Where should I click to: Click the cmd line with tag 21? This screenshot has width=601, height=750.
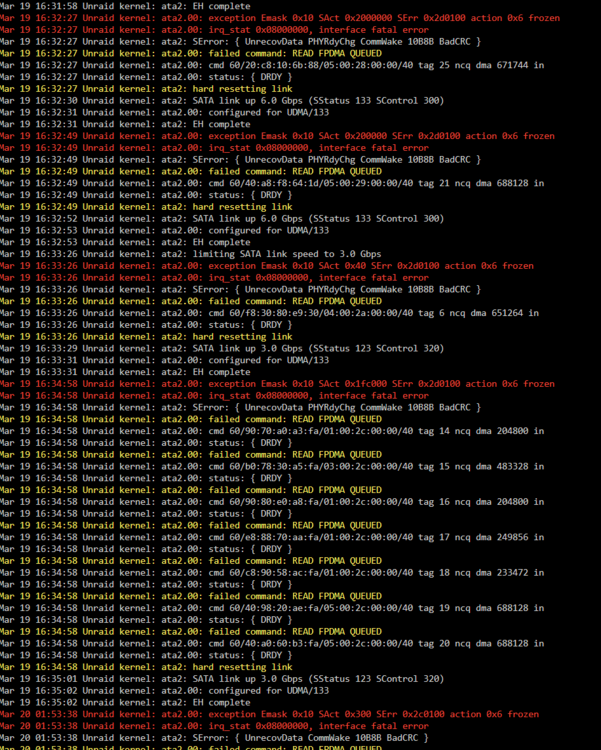pyautogui.click(x=272, y=183)
